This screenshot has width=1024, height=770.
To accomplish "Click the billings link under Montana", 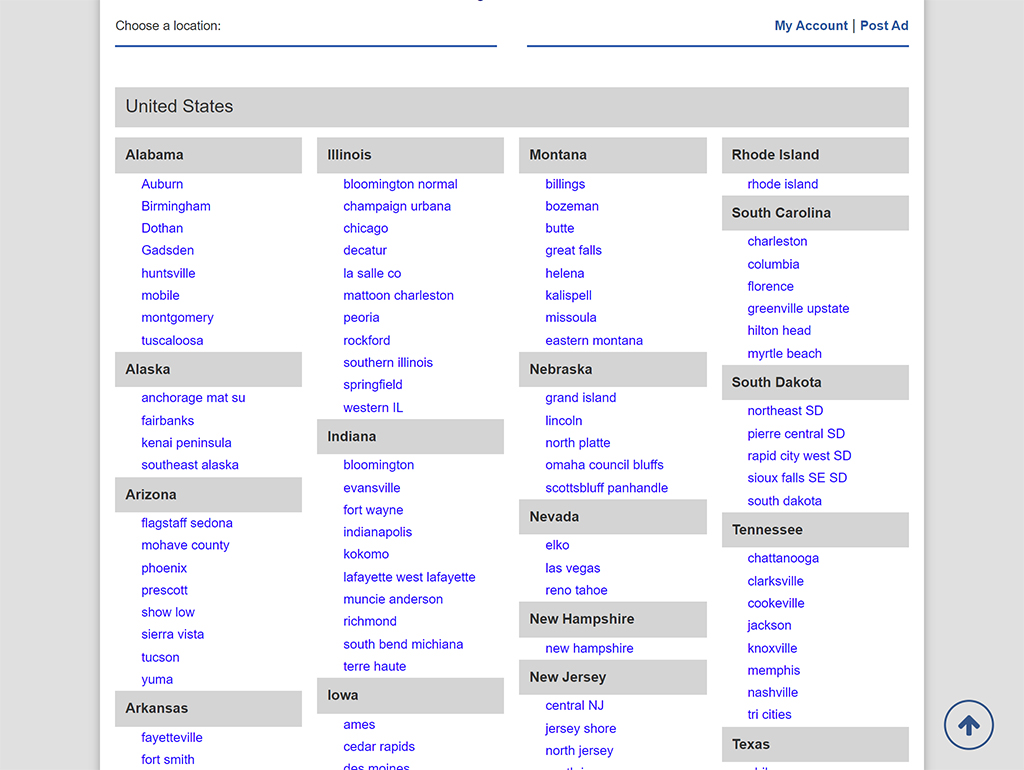I will click(565, 184).
